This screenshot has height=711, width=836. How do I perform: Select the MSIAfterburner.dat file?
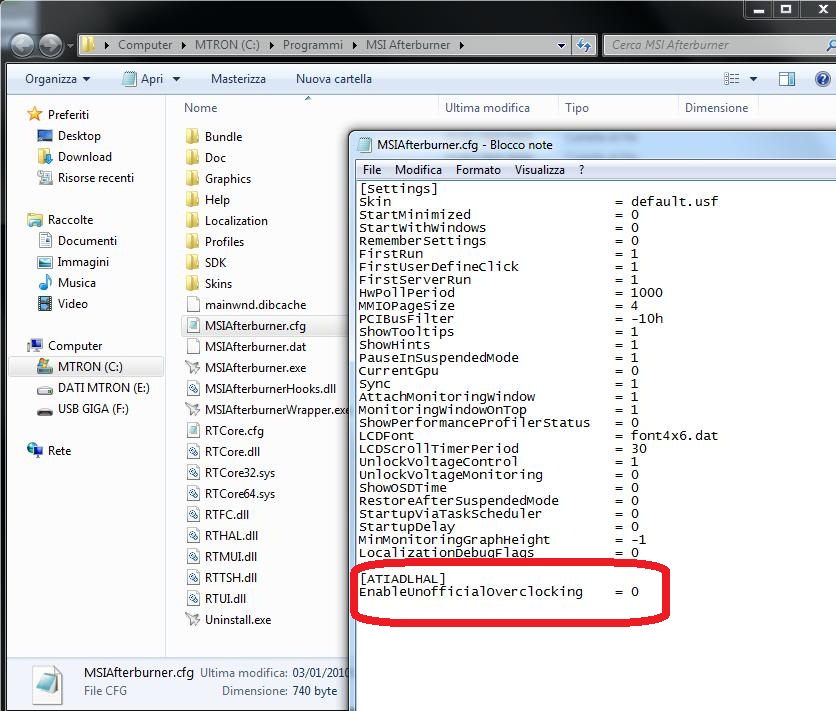[x=246, y=347]
